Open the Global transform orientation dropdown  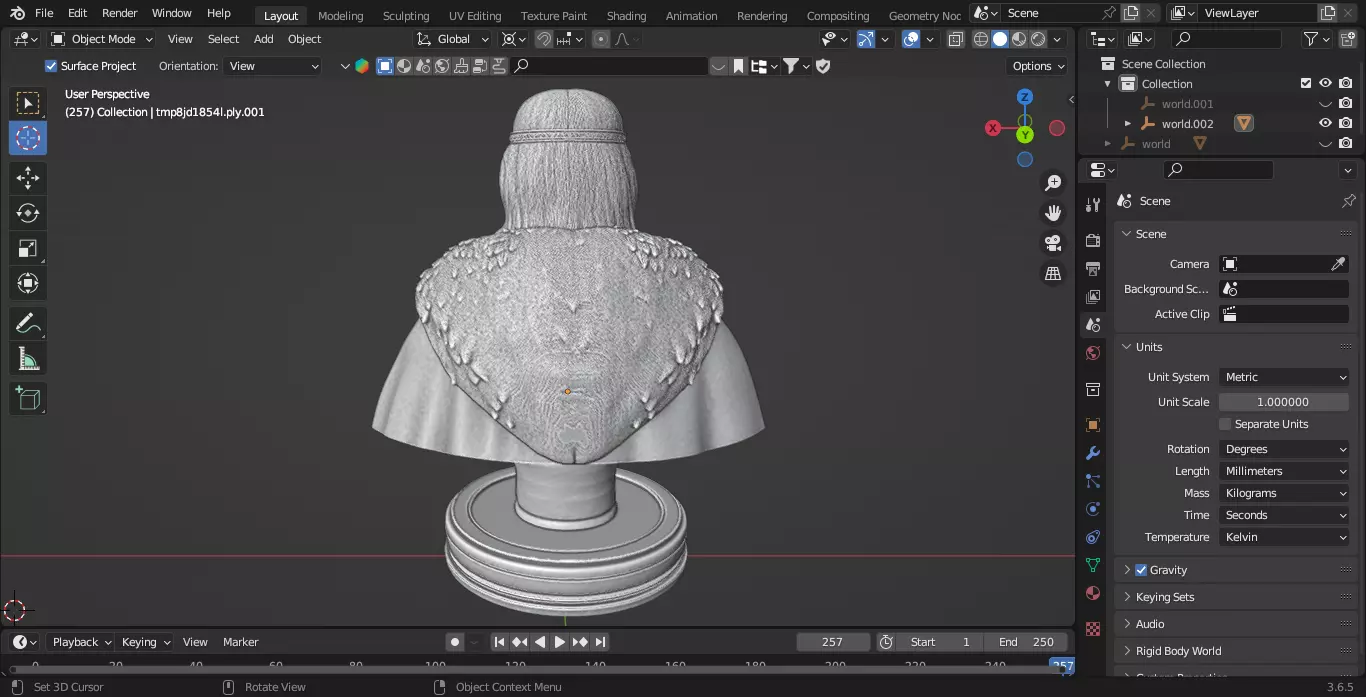(453, 39)
